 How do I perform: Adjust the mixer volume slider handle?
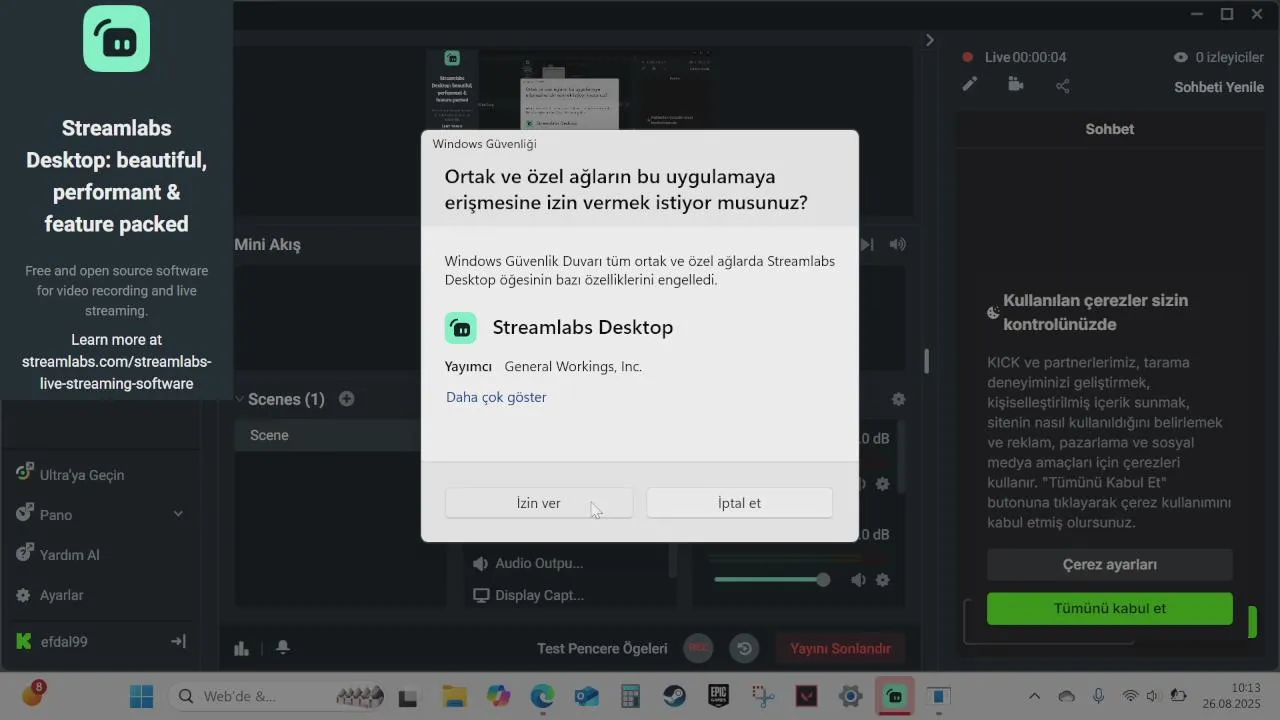click(x=823, y=580)
